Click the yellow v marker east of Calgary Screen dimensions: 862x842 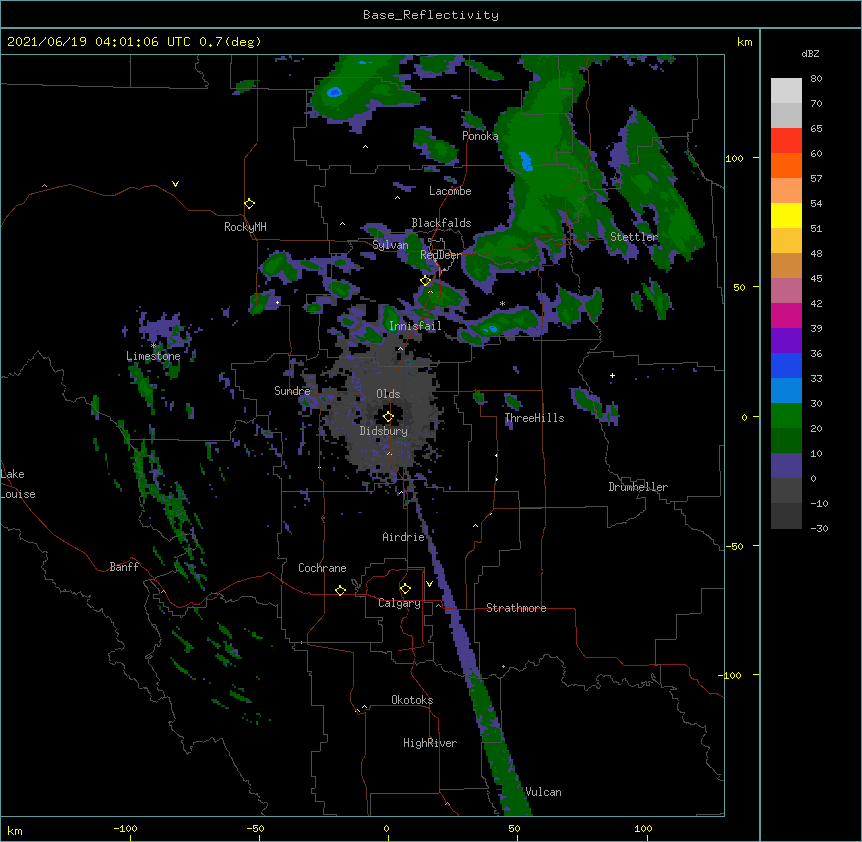pos(429,584)
